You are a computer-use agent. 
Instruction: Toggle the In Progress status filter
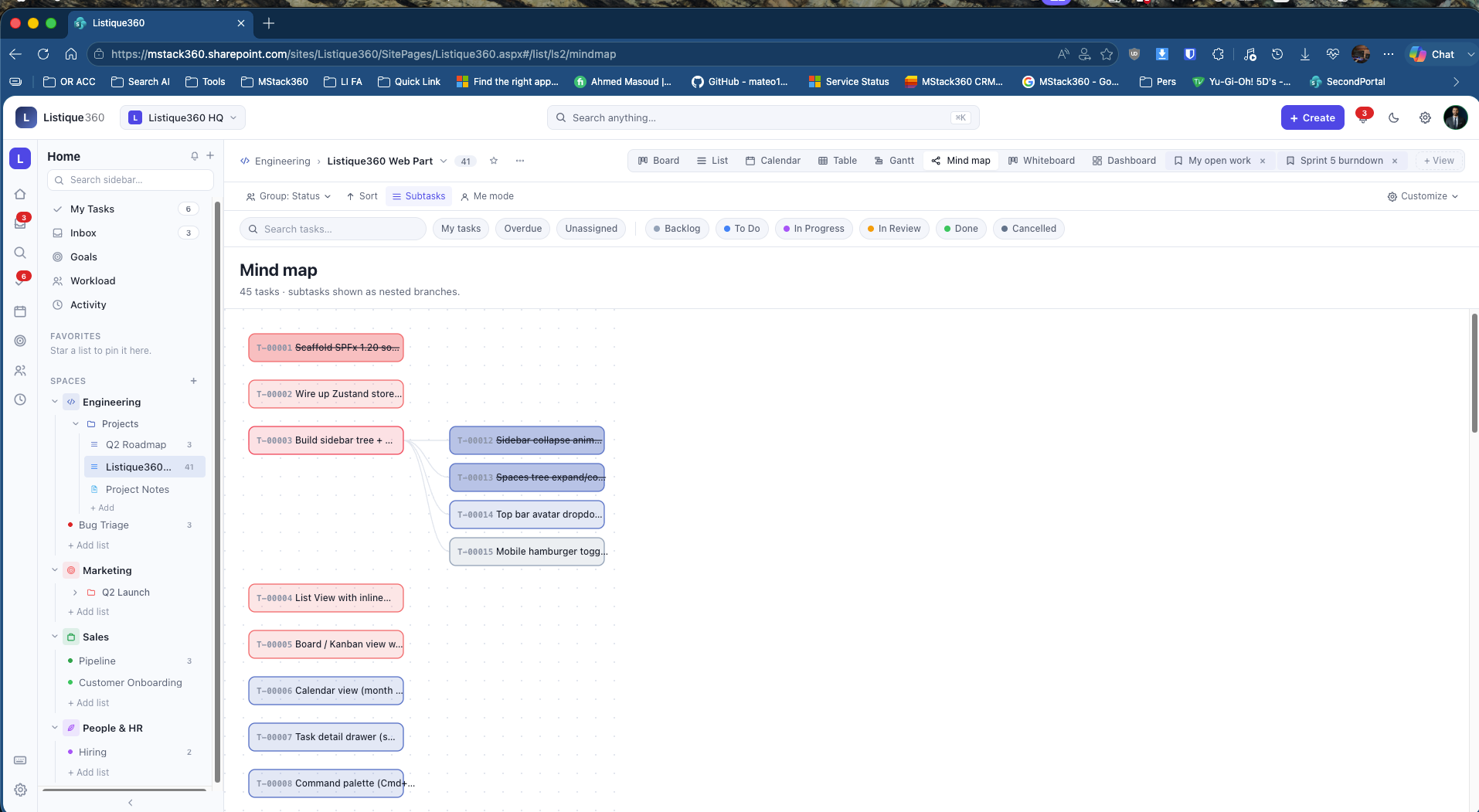point(814,229)
